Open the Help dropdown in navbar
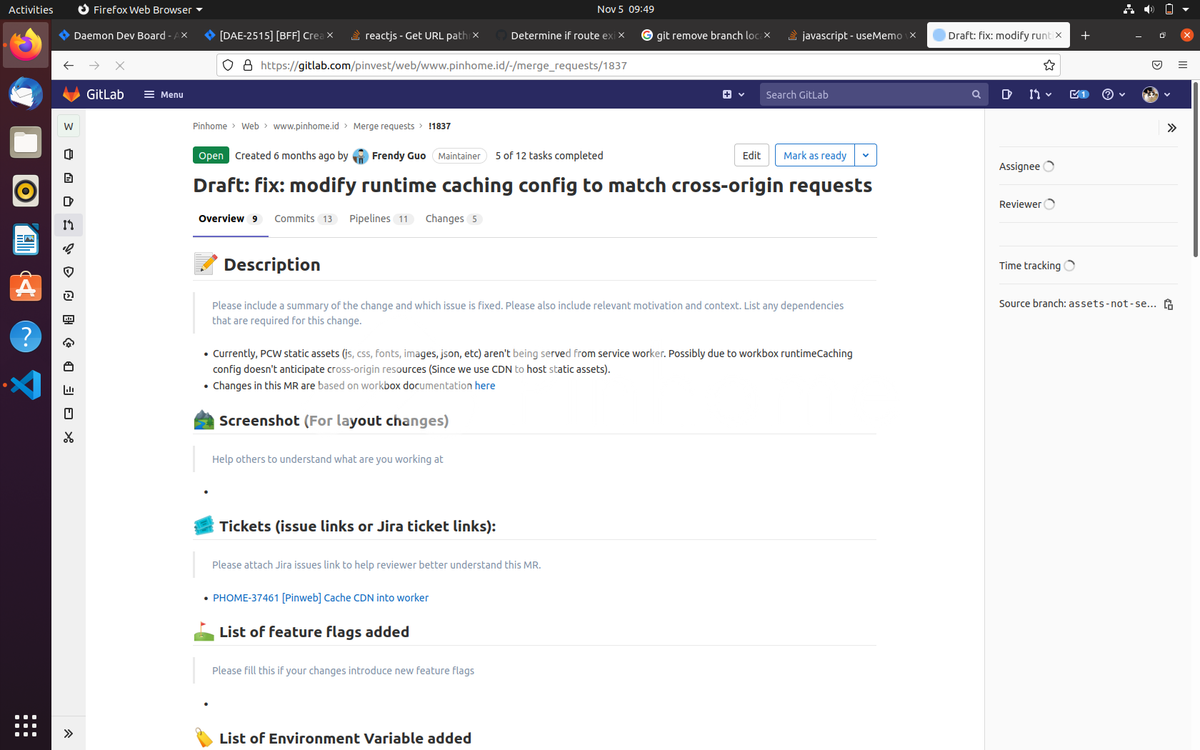The image size is (1200, 750). click(1112, 94)
